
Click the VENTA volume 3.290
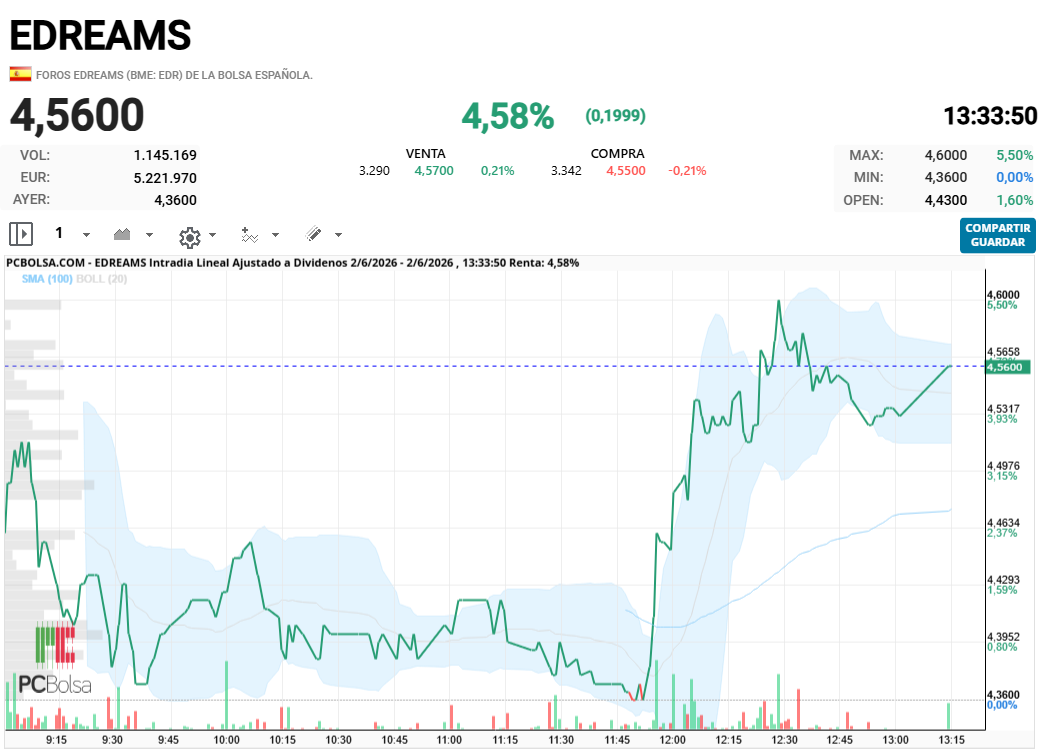click(x=374, y=171)
